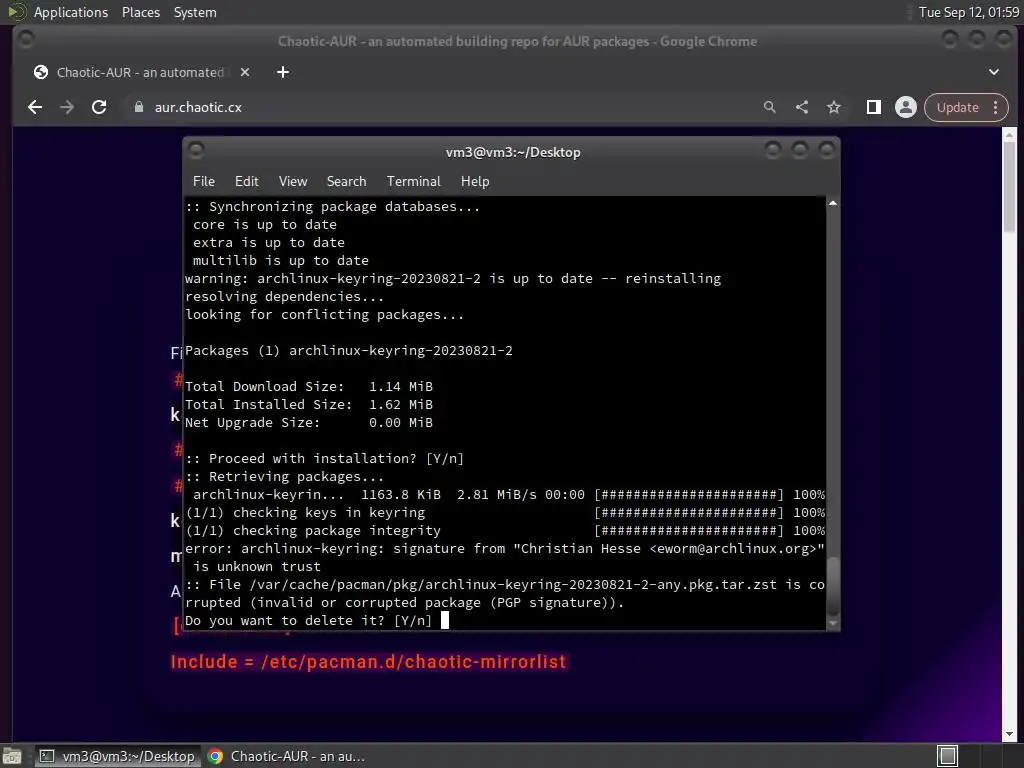Select the Chaotic-AUR browser tab
Screen dimensions: 1024x768
tap(140, 72)
